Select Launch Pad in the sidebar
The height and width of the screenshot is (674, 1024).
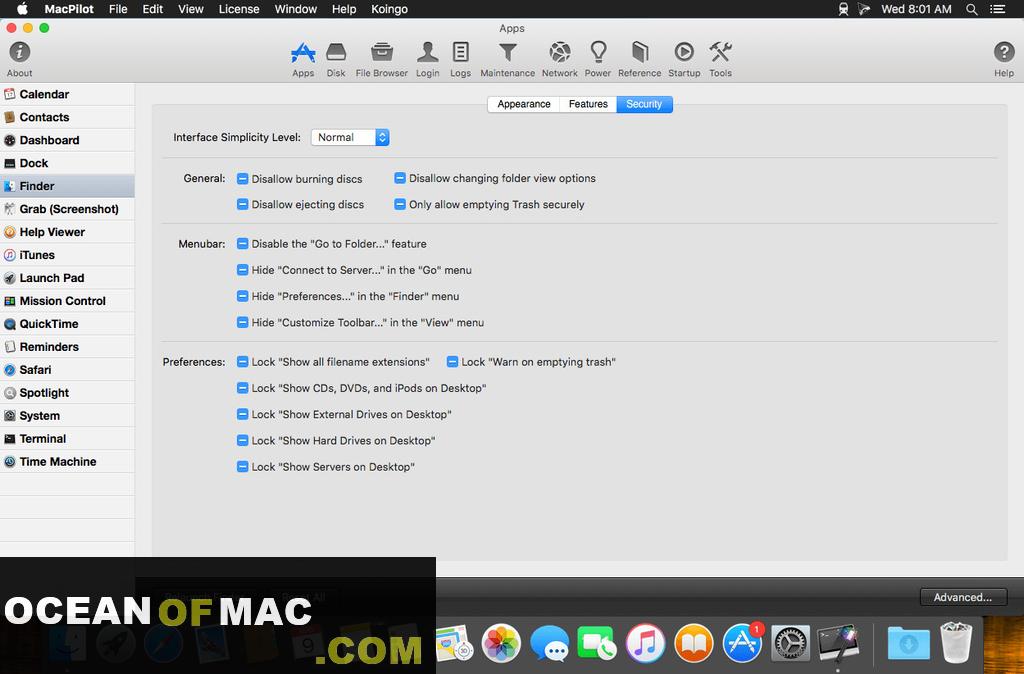tap(67, 278)
